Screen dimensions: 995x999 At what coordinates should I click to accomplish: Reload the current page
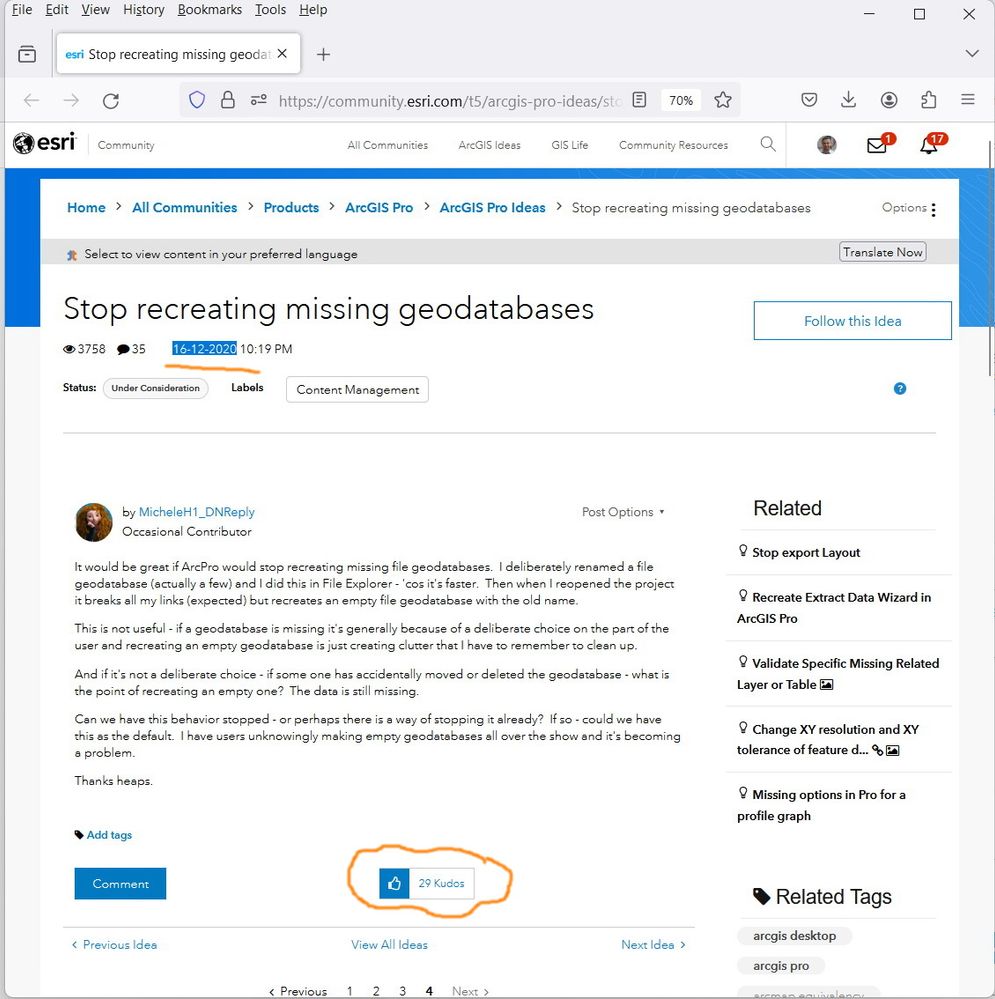(111, 101)
